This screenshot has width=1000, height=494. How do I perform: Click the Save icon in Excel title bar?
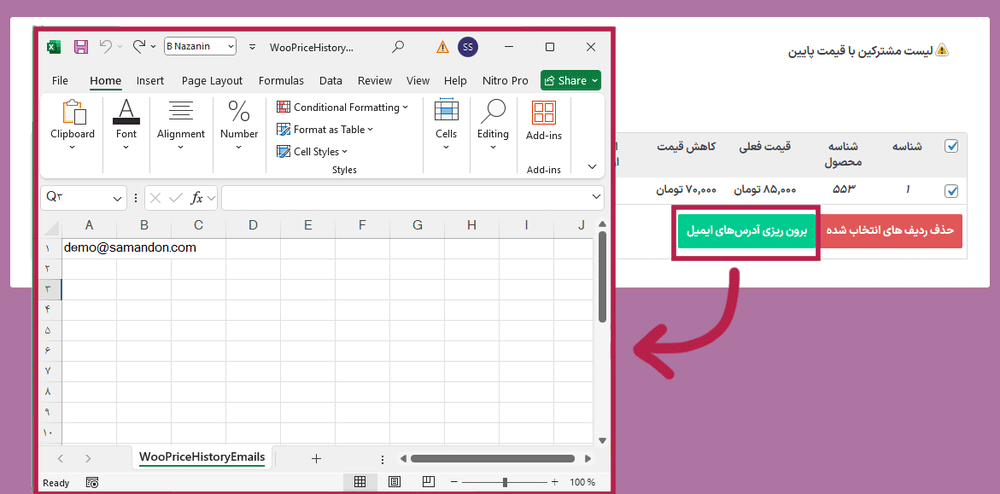tap(80, 47)
